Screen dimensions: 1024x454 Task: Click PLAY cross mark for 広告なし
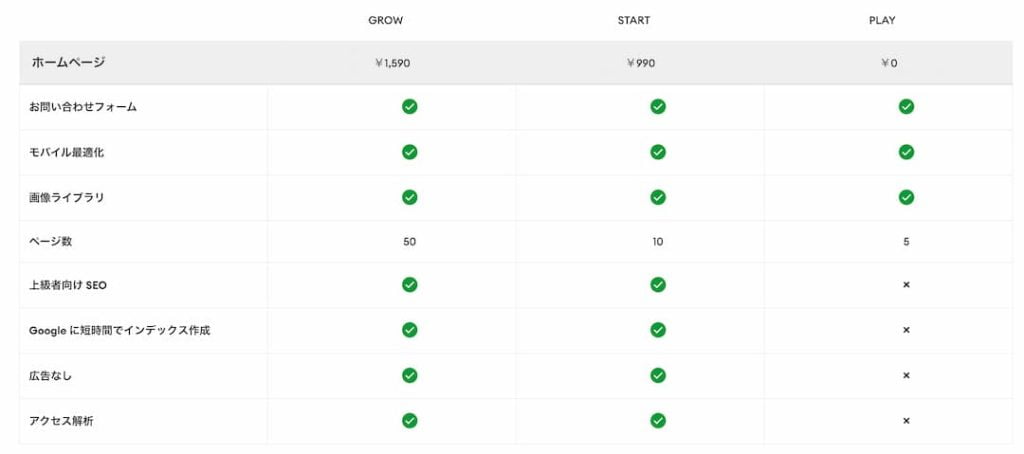[906, 375]
